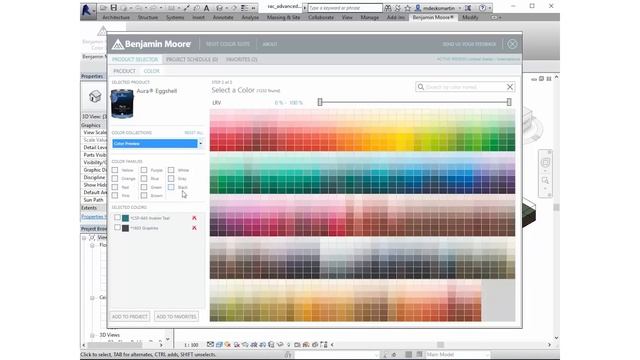The height and width of the screenshot is (360, 640).
Task: Switch to the Project Schedule (0) tab
Action: (x=192, y=60)
